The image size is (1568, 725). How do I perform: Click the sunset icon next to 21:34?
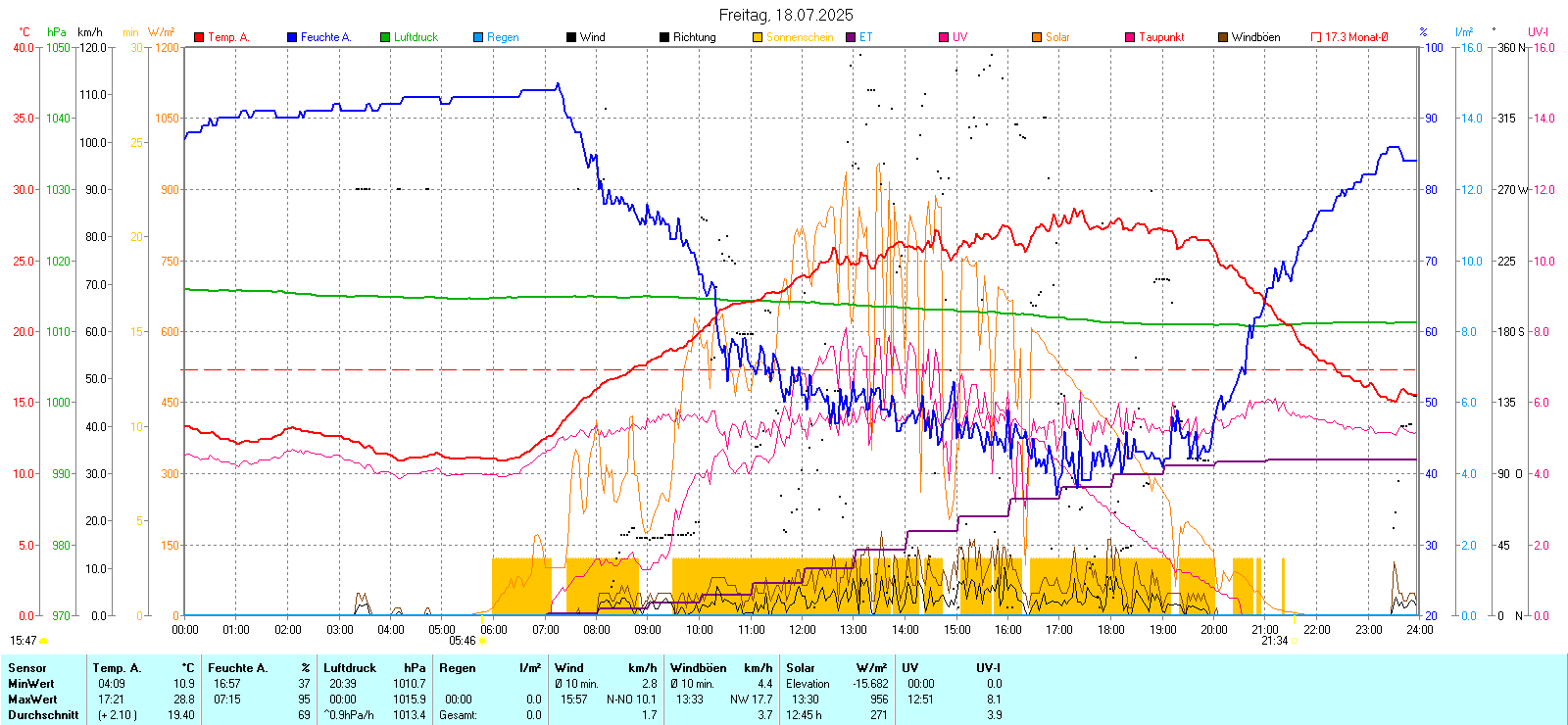click(1295, 641)
